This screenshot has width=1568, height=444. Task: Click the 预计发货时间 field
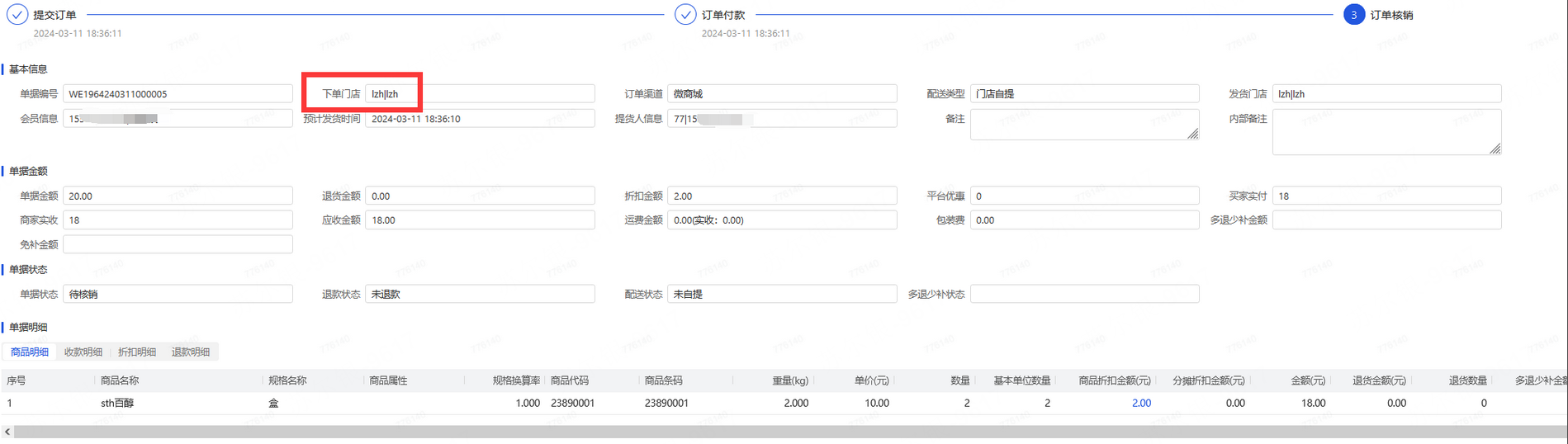click(x=480, y=119)
